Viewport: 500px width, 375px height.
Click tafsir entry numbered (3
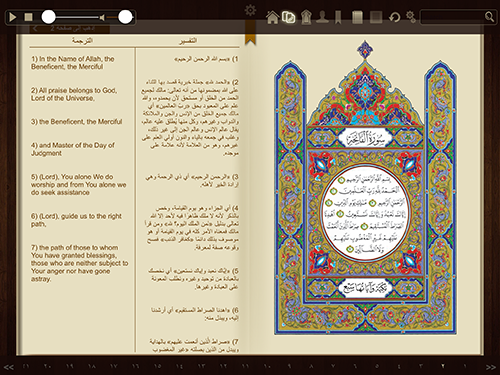coord(192,180)
